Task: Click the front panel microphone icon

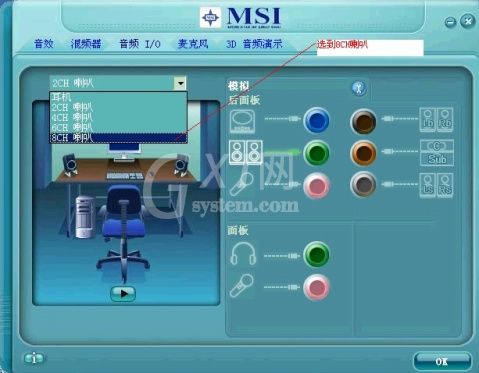Action: click(242, 286)
